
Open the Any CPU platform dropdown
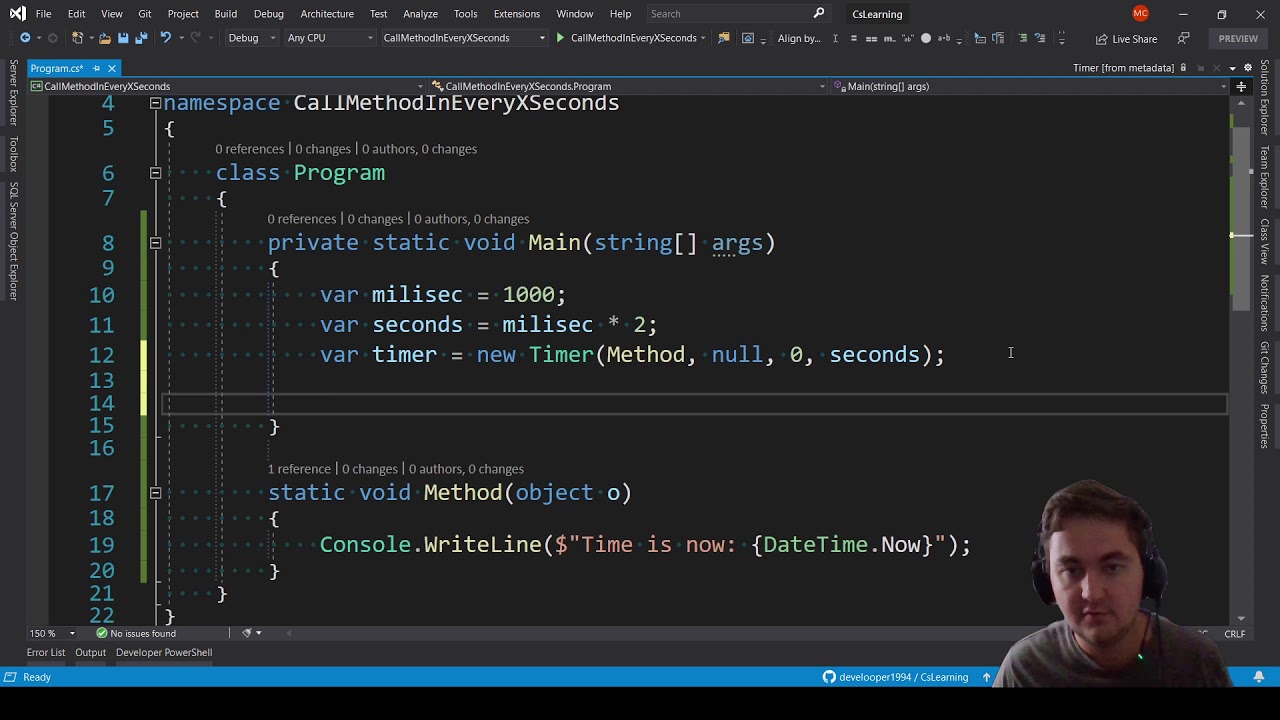(x=330, y=38)
